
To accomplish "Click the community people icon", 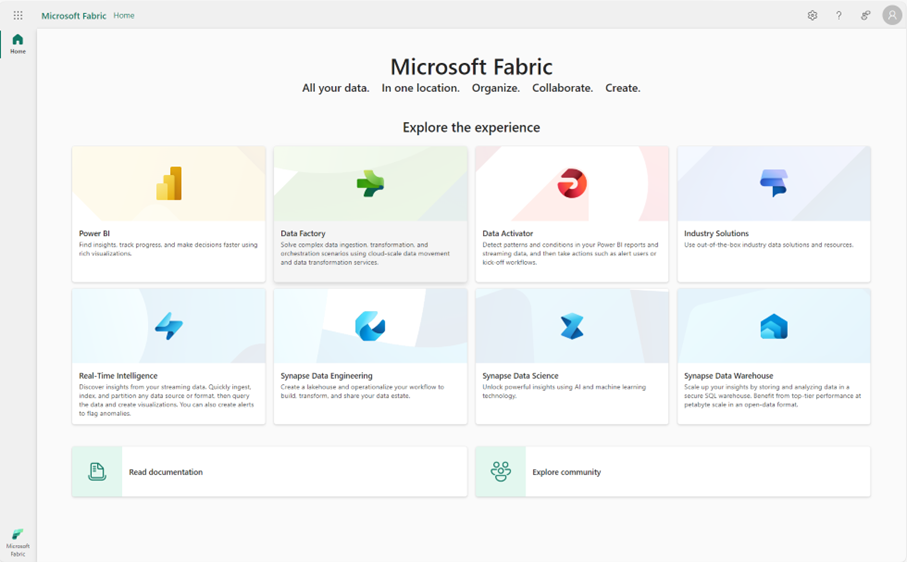I will click(x=500, y=472).
